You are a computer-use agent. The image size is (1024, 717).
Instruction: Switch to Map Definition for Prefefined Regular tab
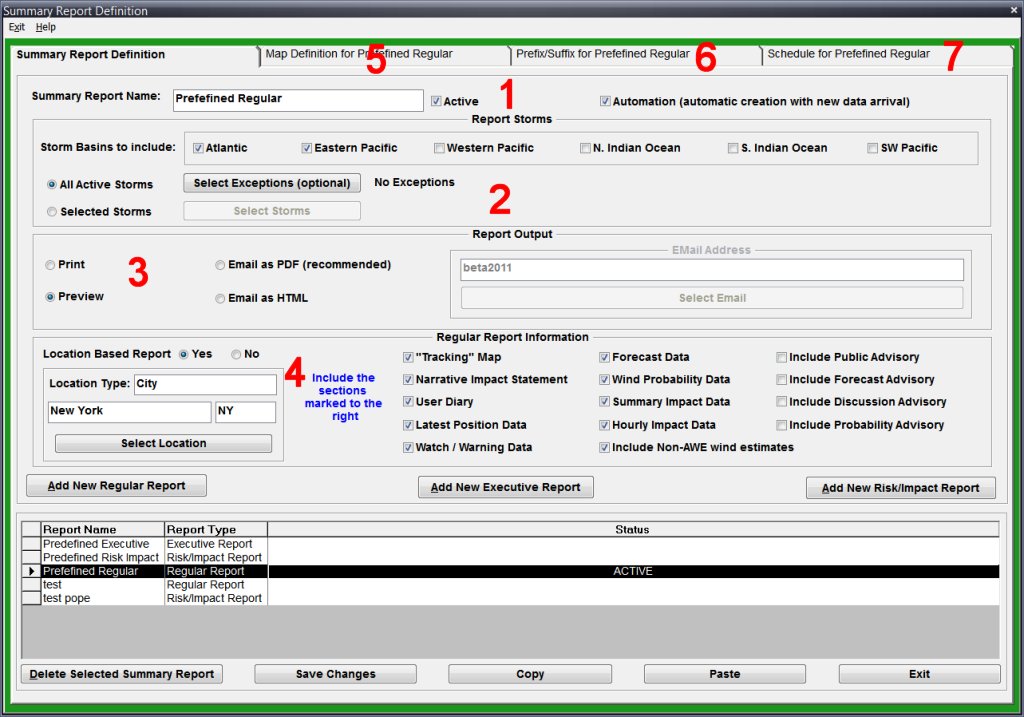[x=358, y=54]
